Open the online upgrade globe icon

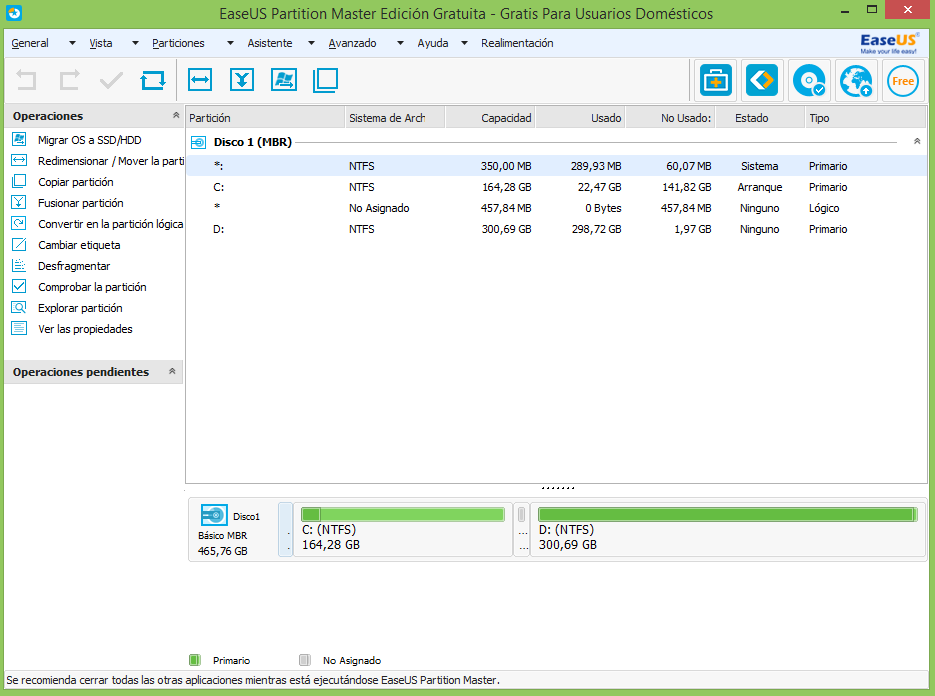855,81
